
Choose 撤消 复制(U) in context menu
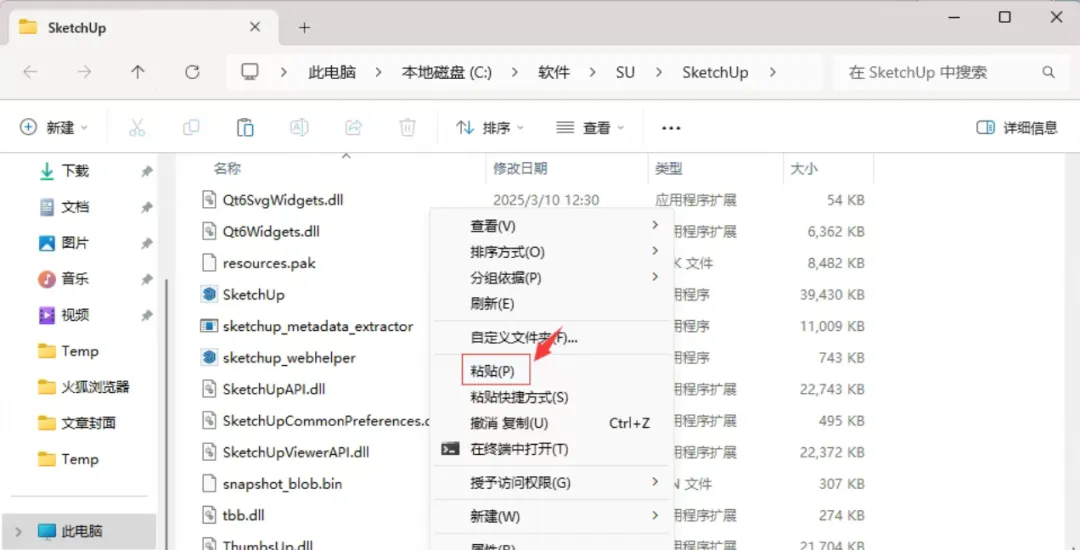click(552, 423)
